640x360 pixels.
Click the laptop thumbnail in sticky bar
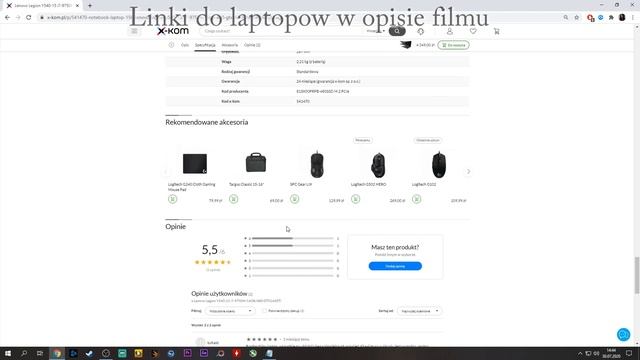pyautogui.click(x=406, y=45)
